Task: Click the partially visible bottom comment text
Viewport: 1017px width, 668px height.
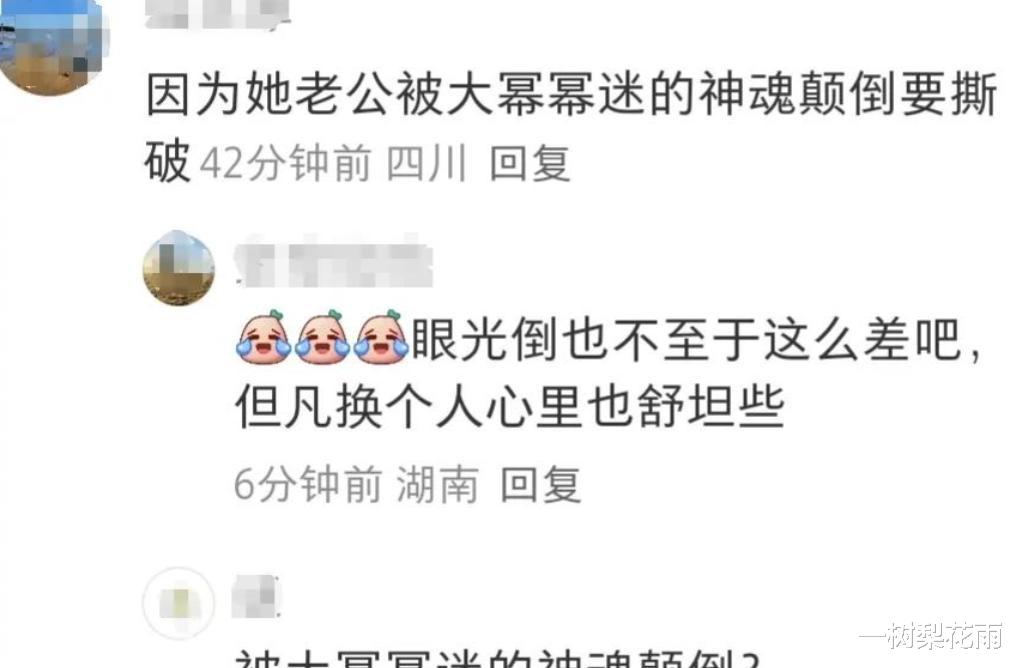Action: click(x=497, y=658)
